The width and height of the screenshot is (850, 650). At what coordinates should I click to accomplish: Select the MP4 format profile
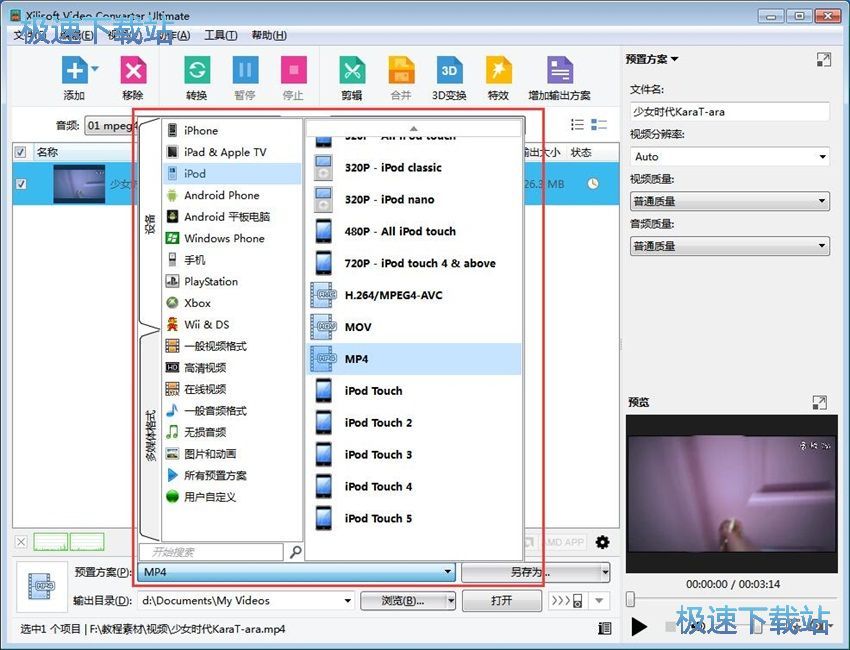pos(414,359)
